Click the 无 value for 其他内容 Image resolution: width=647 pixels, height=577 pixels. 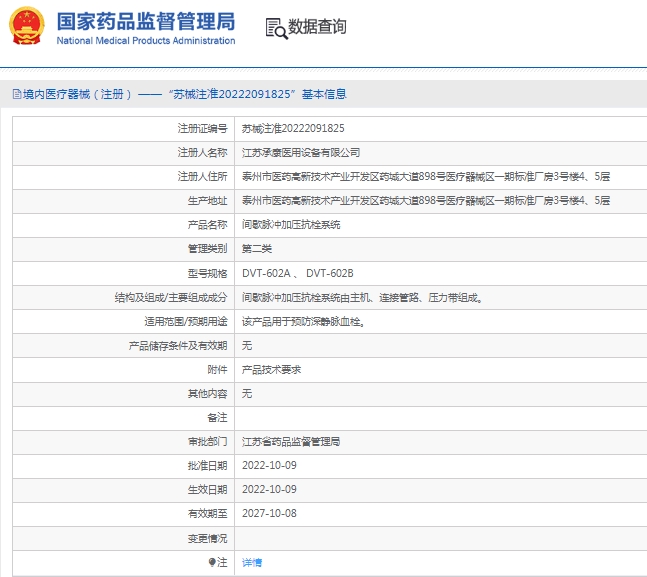[247, 394]
